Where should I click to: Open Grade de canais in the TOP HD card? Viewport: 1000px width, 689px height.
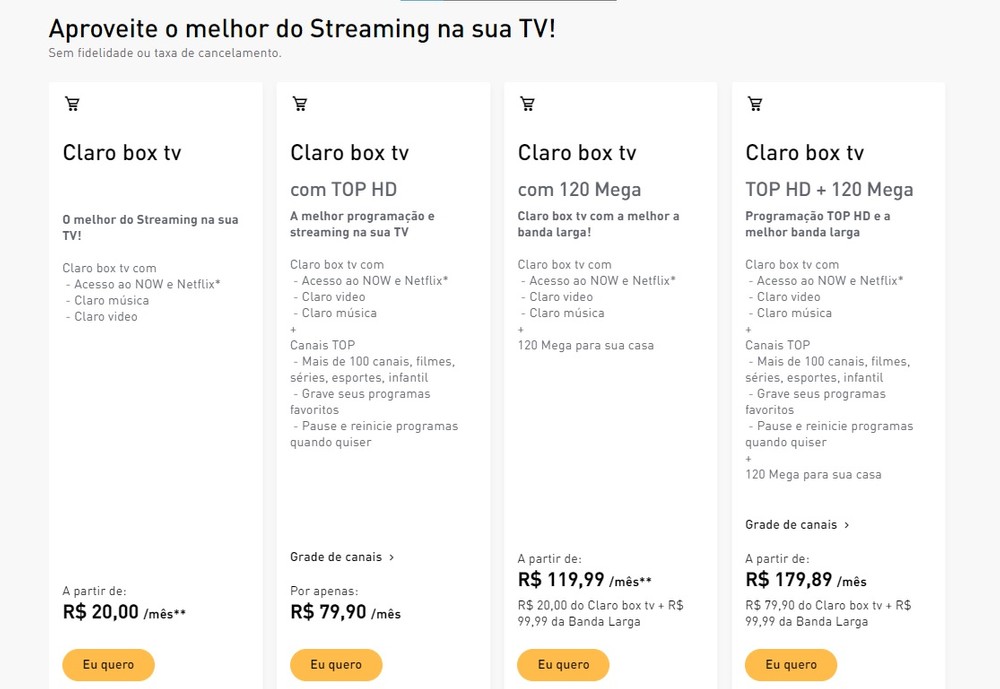coord(336,557)
